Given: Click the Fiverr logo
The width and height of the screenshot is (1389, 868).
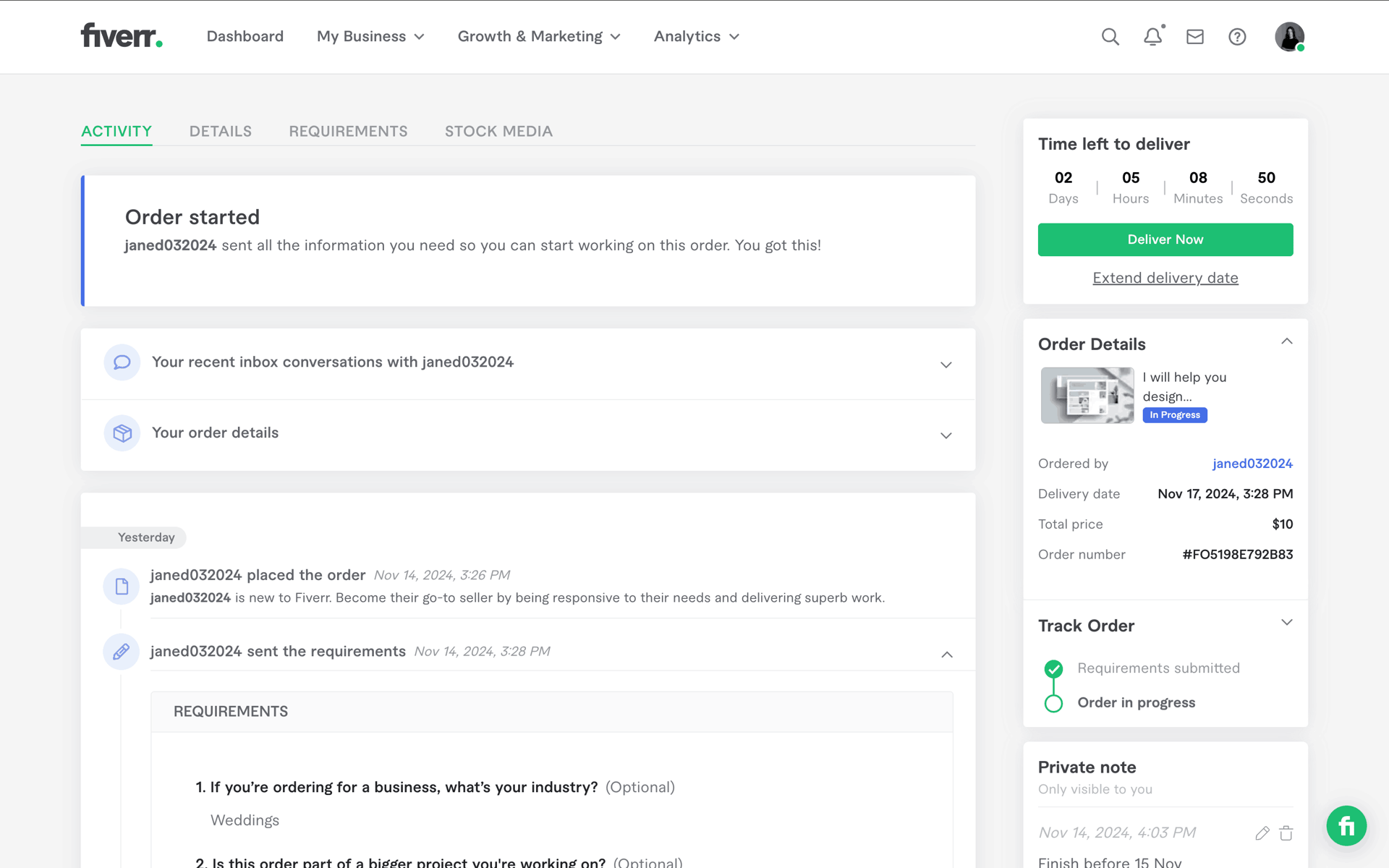Looking at the screenshot, I should 122,35.
